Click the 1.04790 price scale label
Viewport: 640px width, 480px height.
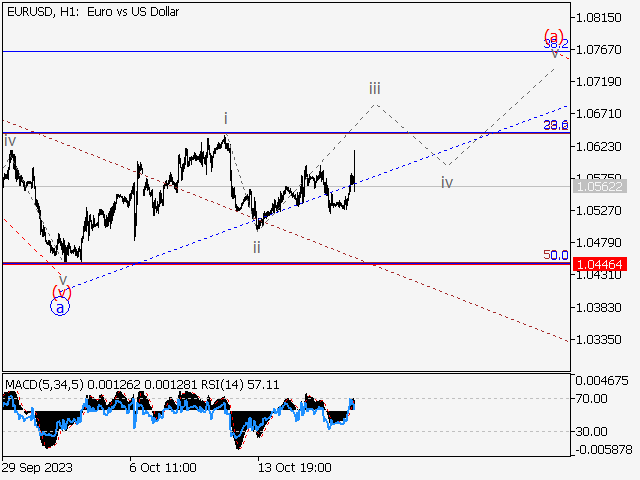(598, 243)
